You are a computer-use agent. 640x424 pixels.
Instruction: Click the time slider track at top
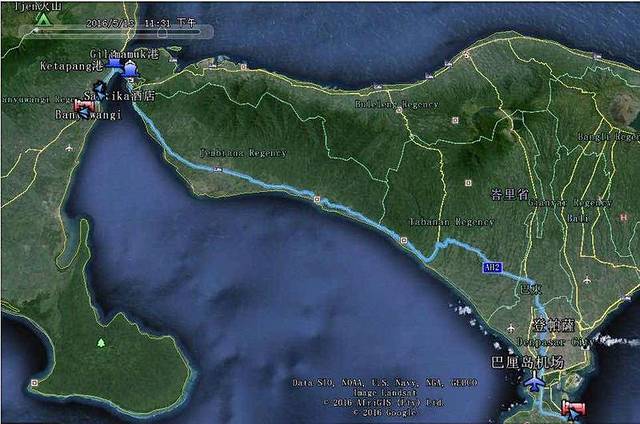point(100,31)
